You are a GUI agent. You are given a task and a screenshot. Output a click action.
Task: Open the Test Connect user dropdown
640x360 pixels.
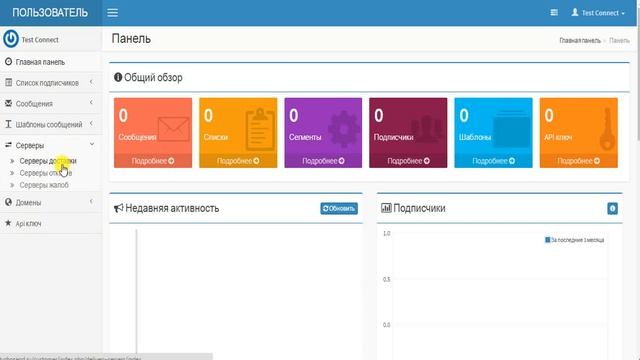point(598,13)
